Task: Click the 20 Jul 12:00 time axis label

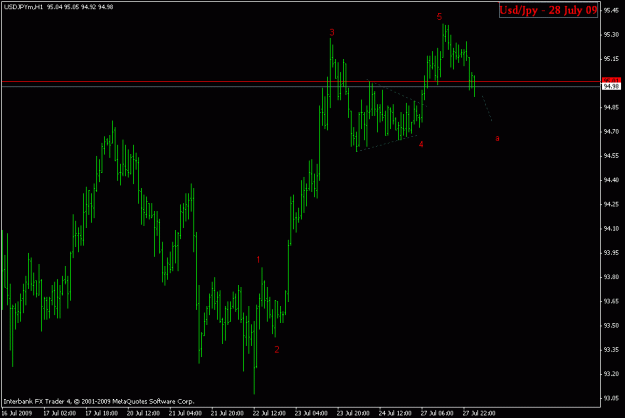Action: click(143, 413)
